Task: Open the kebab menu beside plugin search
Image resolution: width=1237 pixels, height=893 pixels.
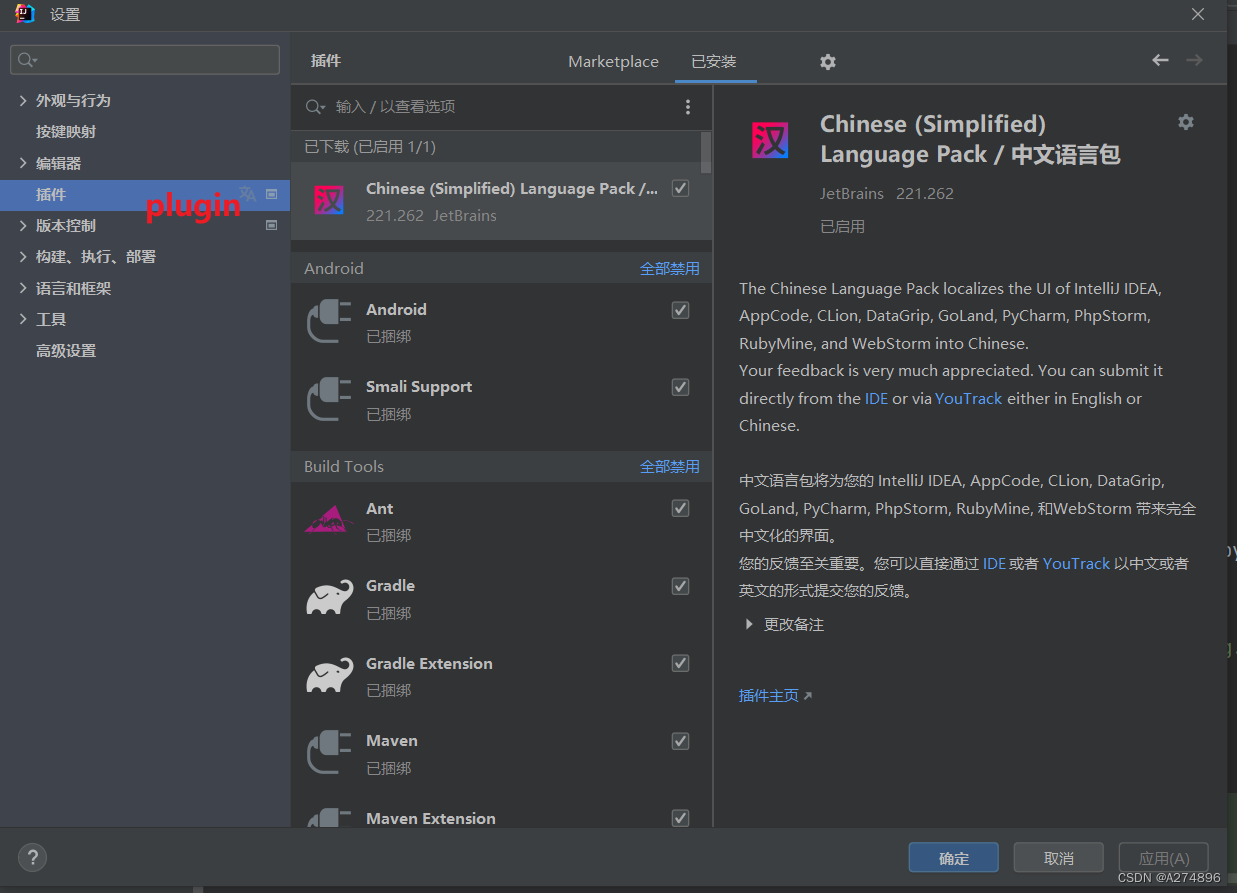Action: click(688, 107)
